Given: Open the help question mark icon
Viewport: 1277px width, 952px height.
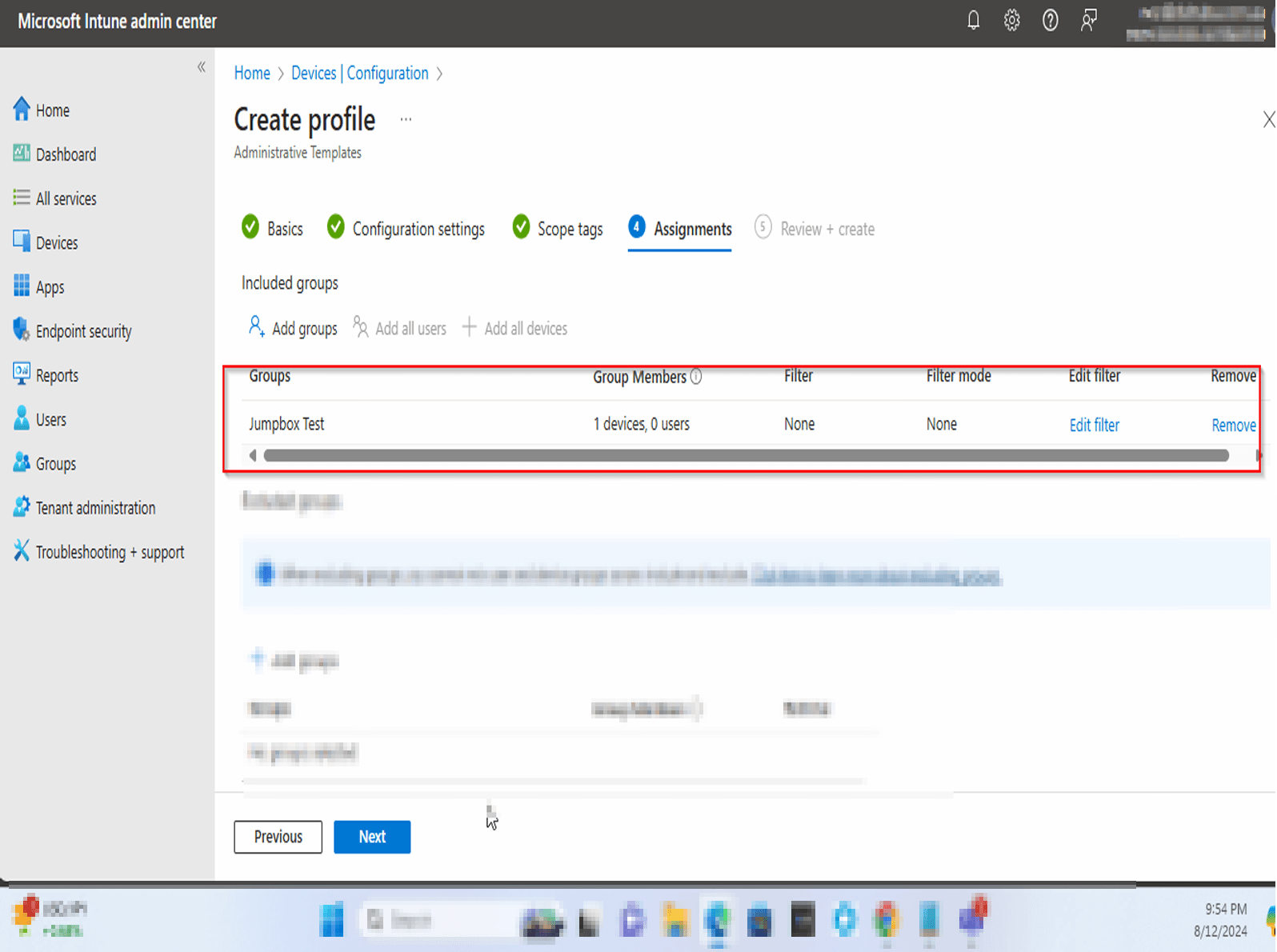Looking at the screenshot, I should tap(1050, 21).
